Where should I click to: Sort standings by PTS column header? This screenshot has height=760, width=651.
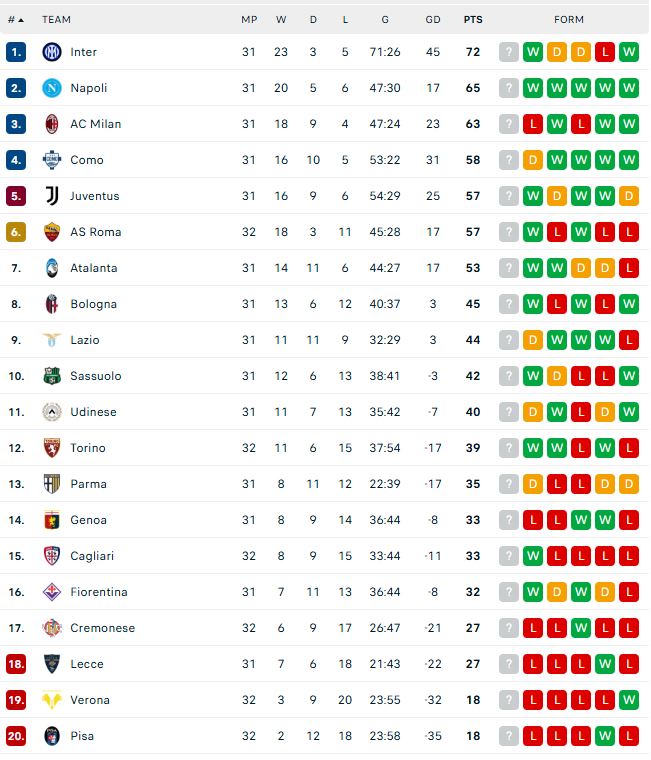pyautogui.click(x=473, y=19)
